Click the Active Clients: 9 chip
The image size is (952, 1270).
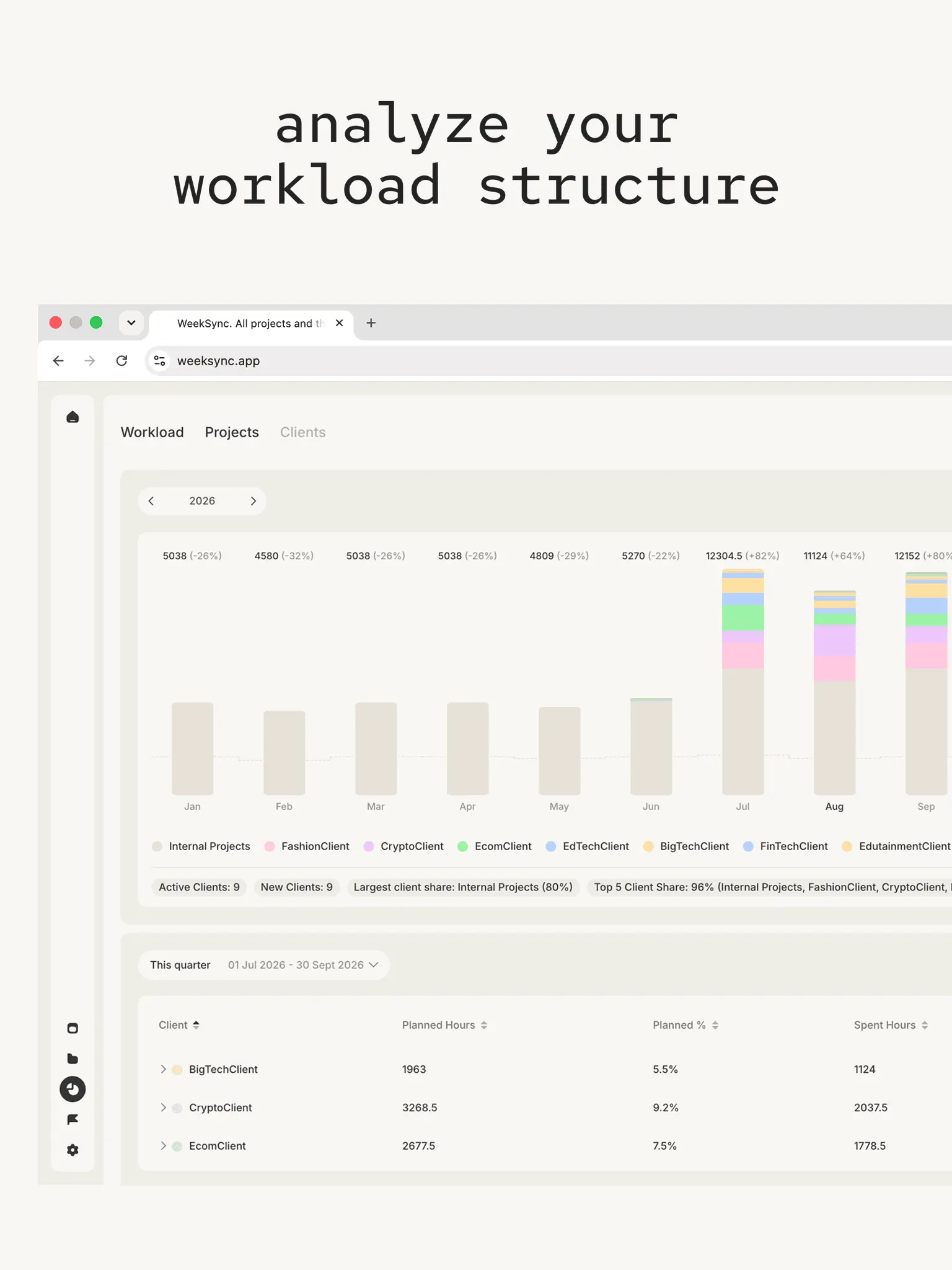coord(199,887)
